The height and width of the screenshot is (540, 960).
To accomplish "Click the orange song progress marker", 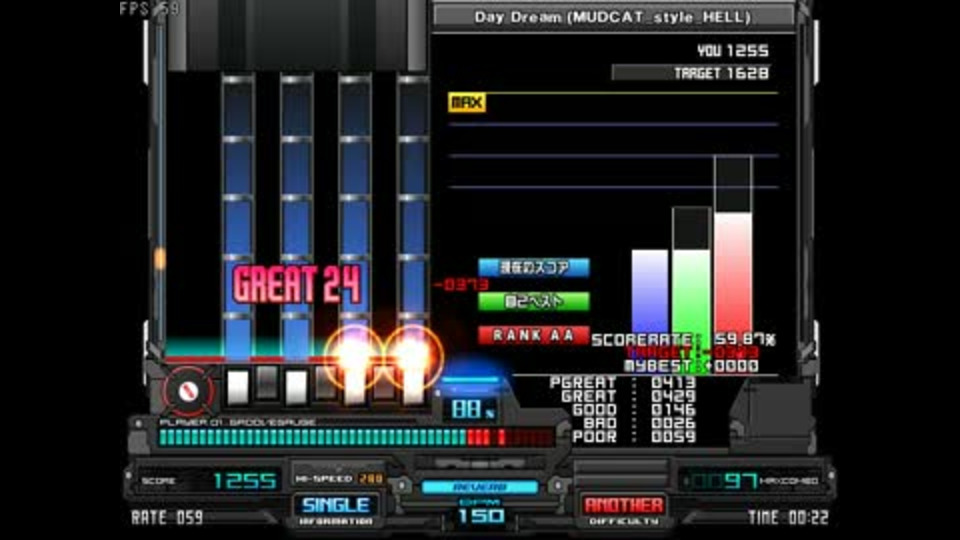I will (160, 259).
